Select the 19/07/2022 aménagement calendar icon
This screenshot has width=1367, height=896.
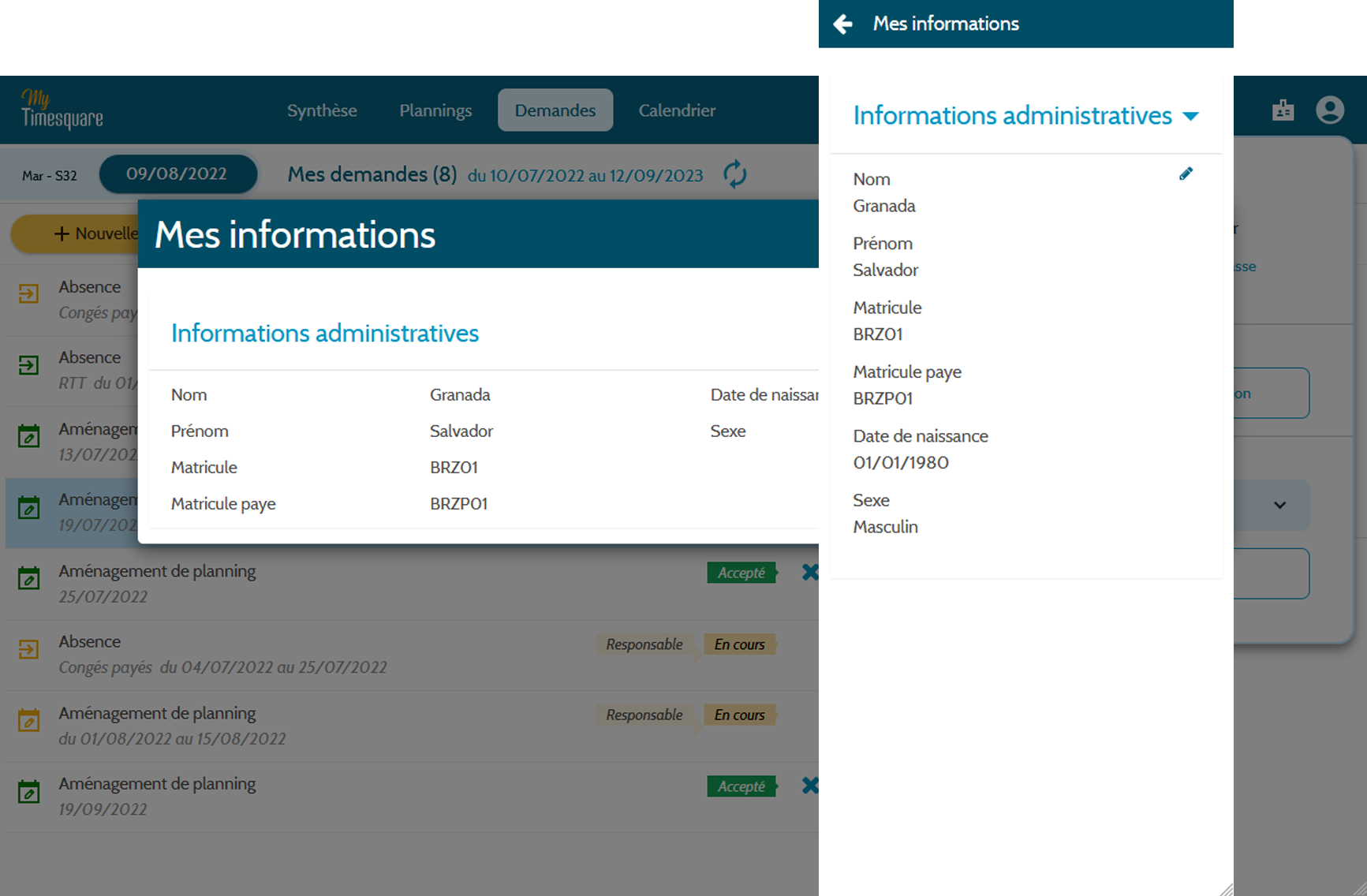click(28, 507)
